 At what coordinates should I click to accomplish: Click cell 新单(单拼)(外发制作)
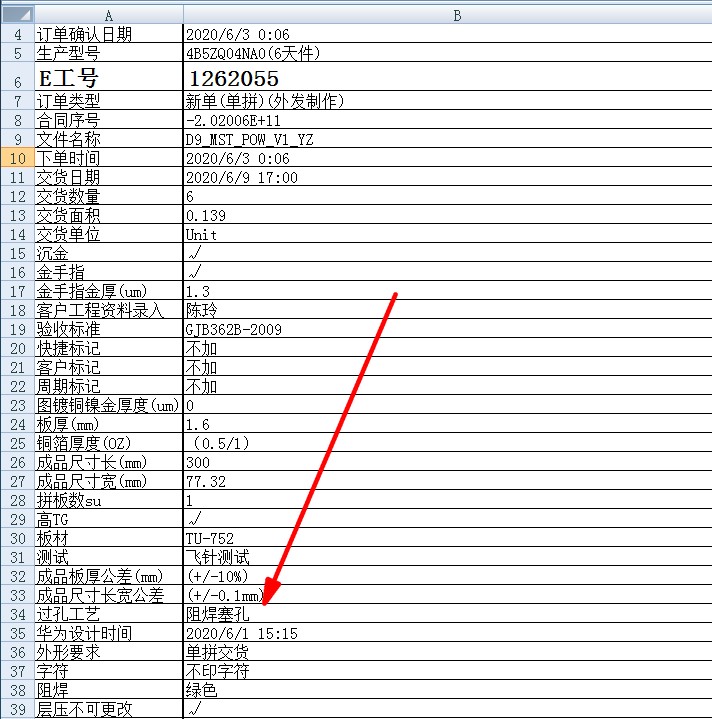click(447, 100)
